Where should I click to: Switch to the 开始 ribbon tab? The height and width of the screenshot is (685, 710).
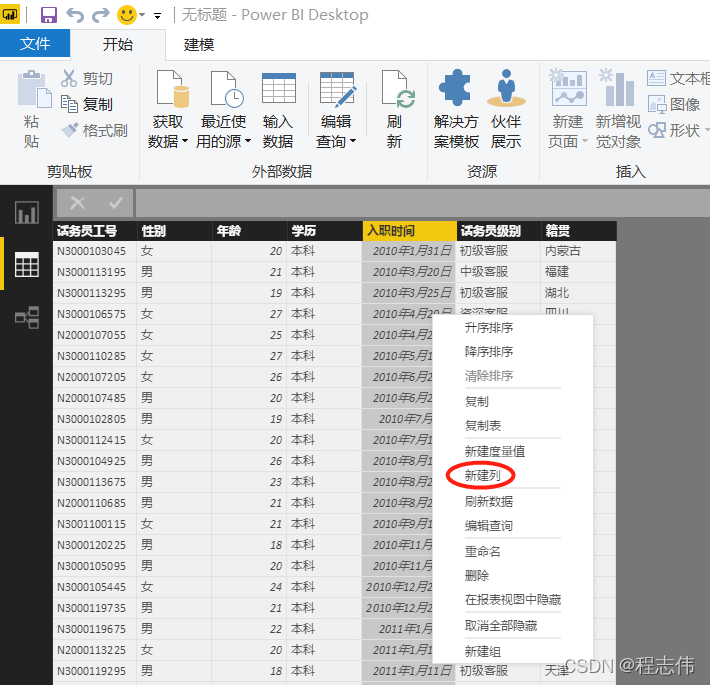pos(118,44)
